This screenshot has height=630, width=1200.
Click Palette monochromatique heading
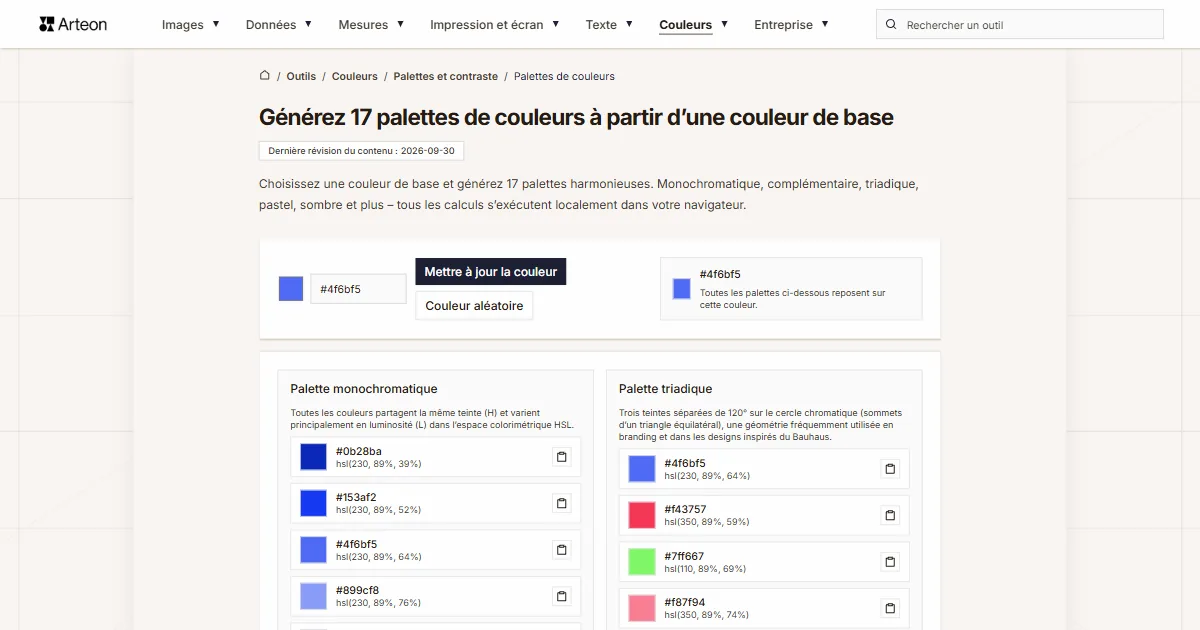click(x=364, y=389)
